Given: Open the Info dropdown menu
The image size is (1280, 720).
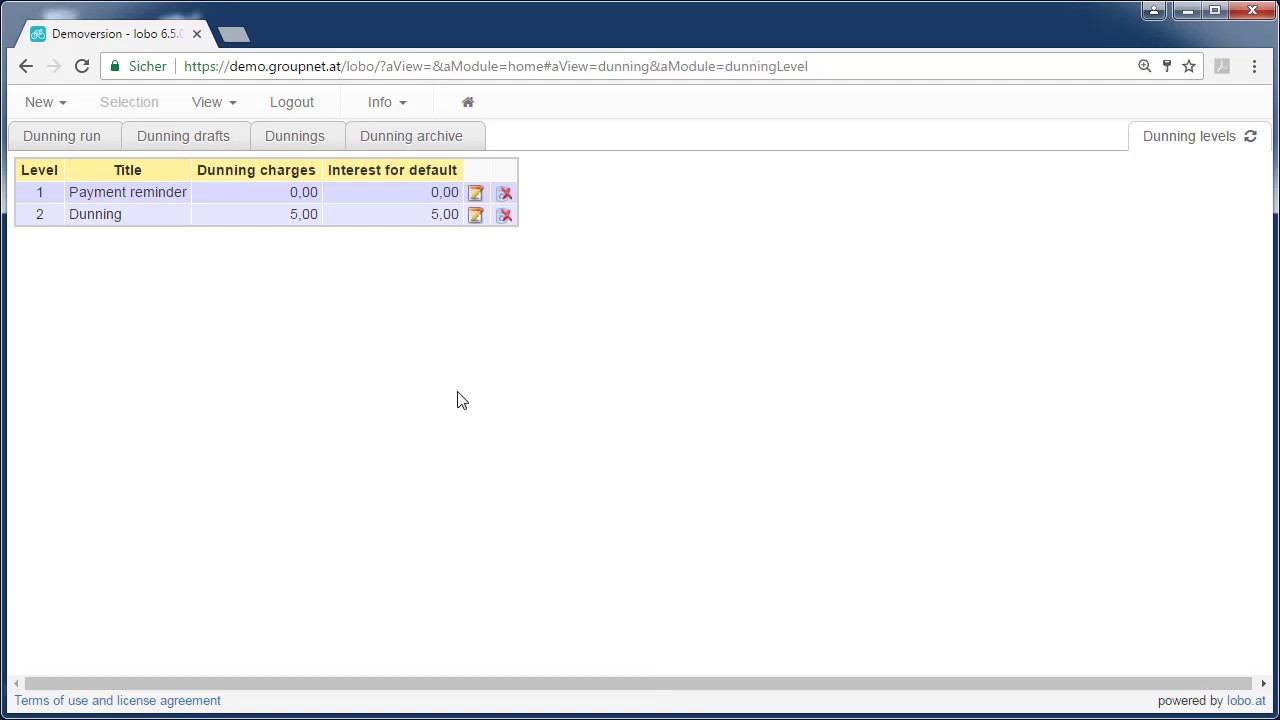Looking at the screenshot, I should 387,102.
